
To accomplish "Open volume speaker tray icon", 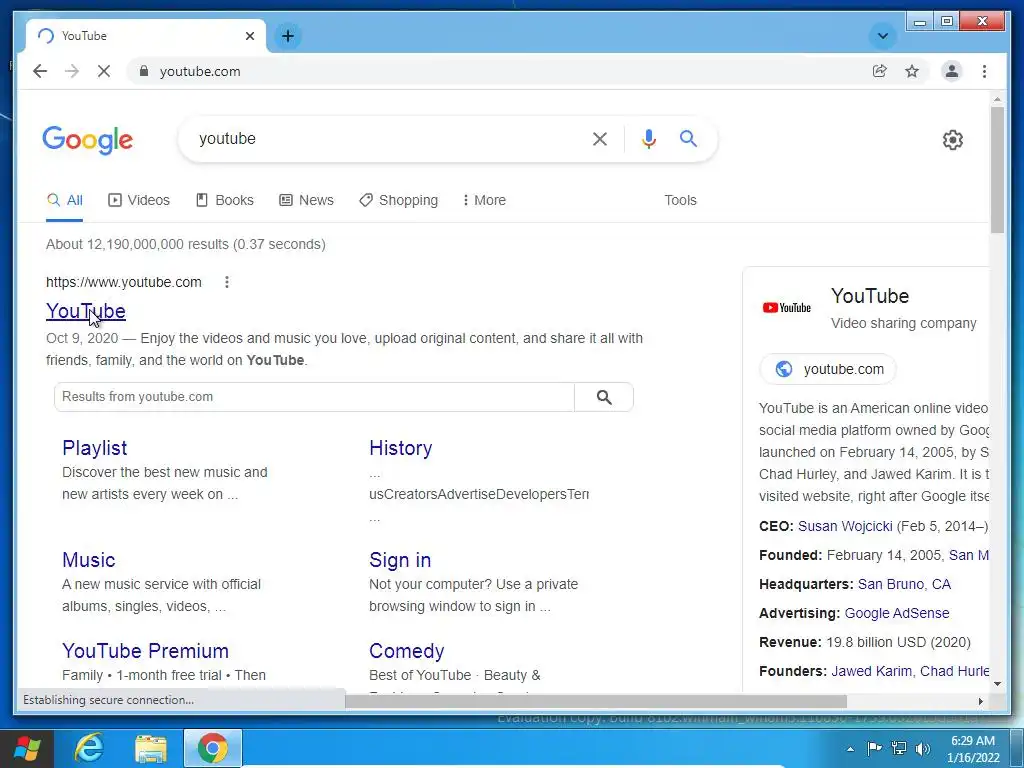I will coord(923,748).
